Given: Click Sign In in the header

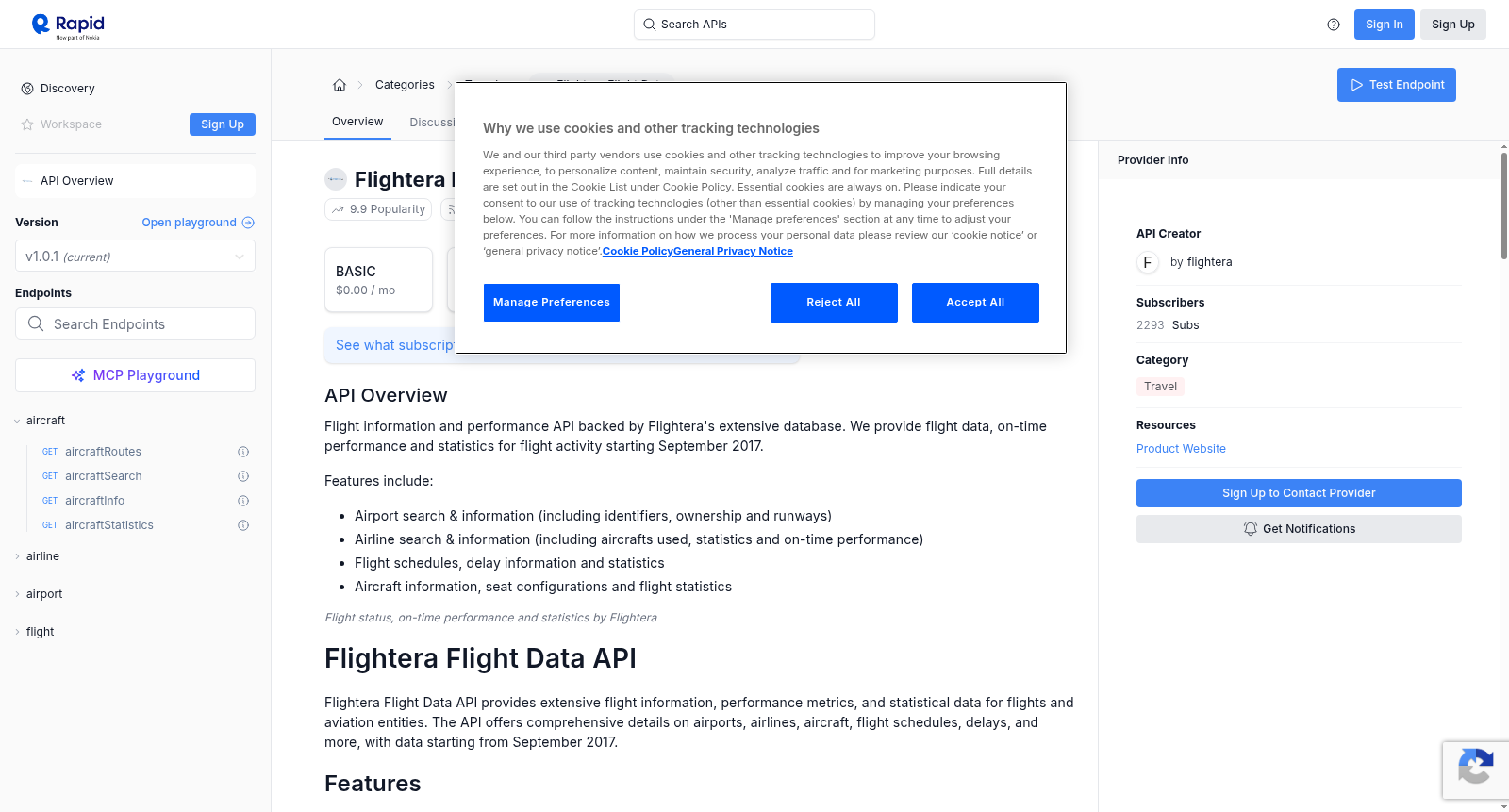Looking at the screenshot, I should [1385, 25].
